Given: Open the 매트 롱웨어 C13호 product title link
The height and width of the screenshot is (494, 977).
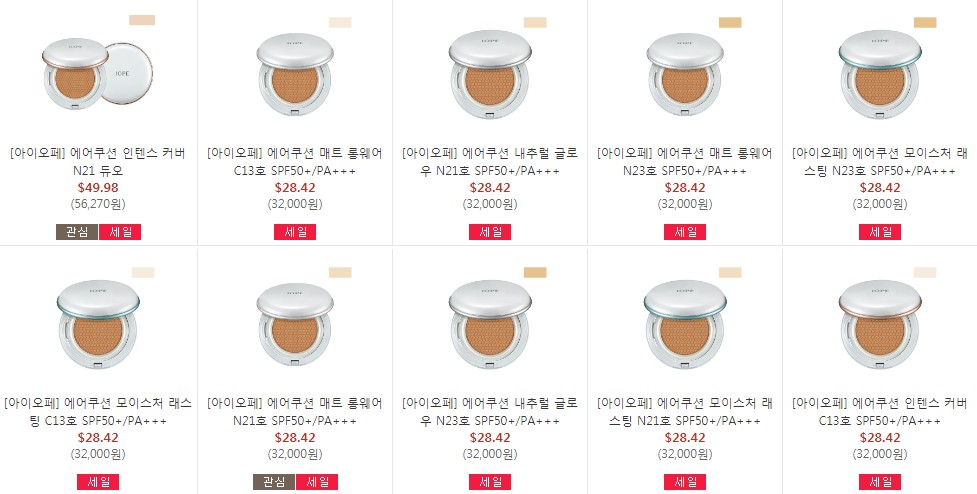Looking at the screenshot, I should [295, 162].
